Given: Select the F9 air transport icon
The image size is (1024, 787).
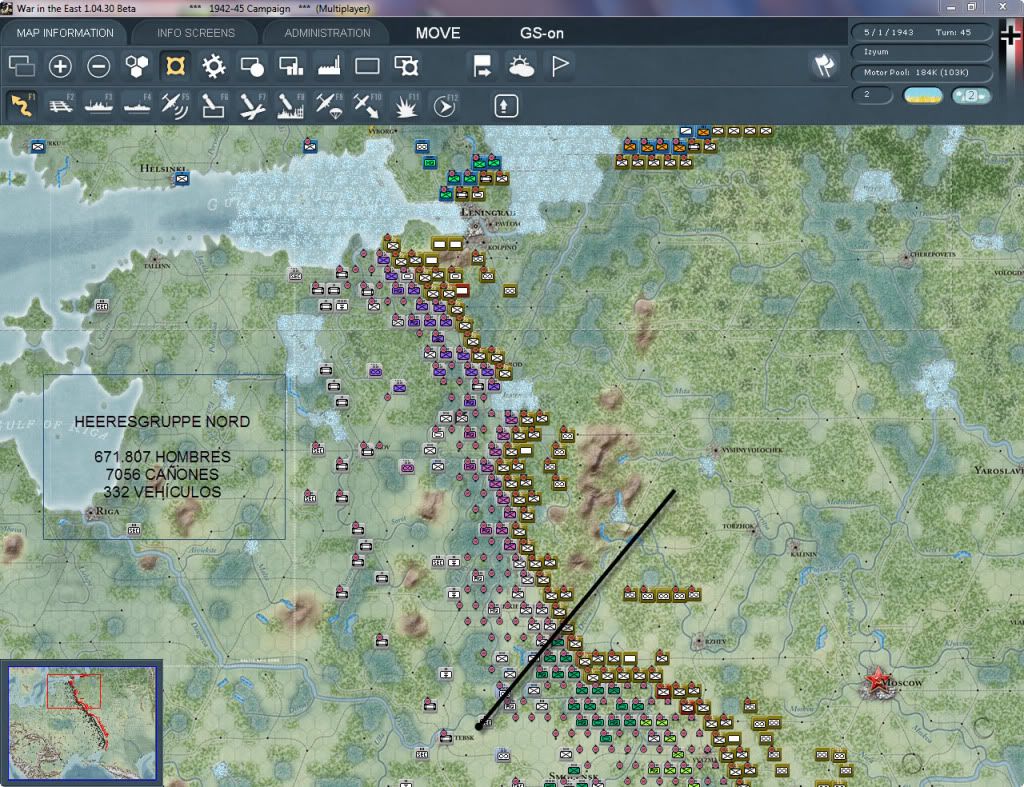Looking at the screenshot, I should point(329,105).
